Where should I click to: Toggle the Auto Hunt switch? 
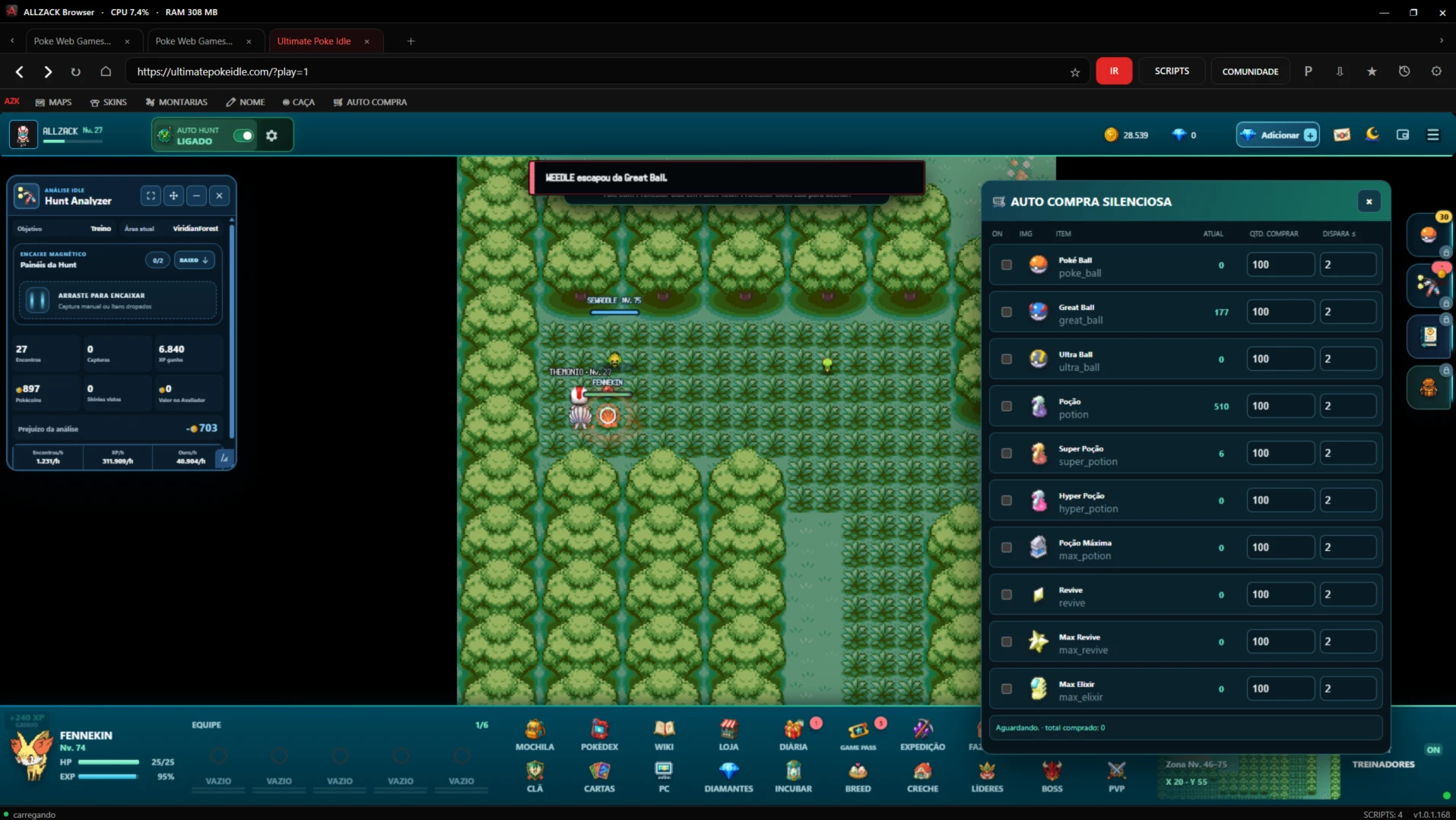coord(243,135)
